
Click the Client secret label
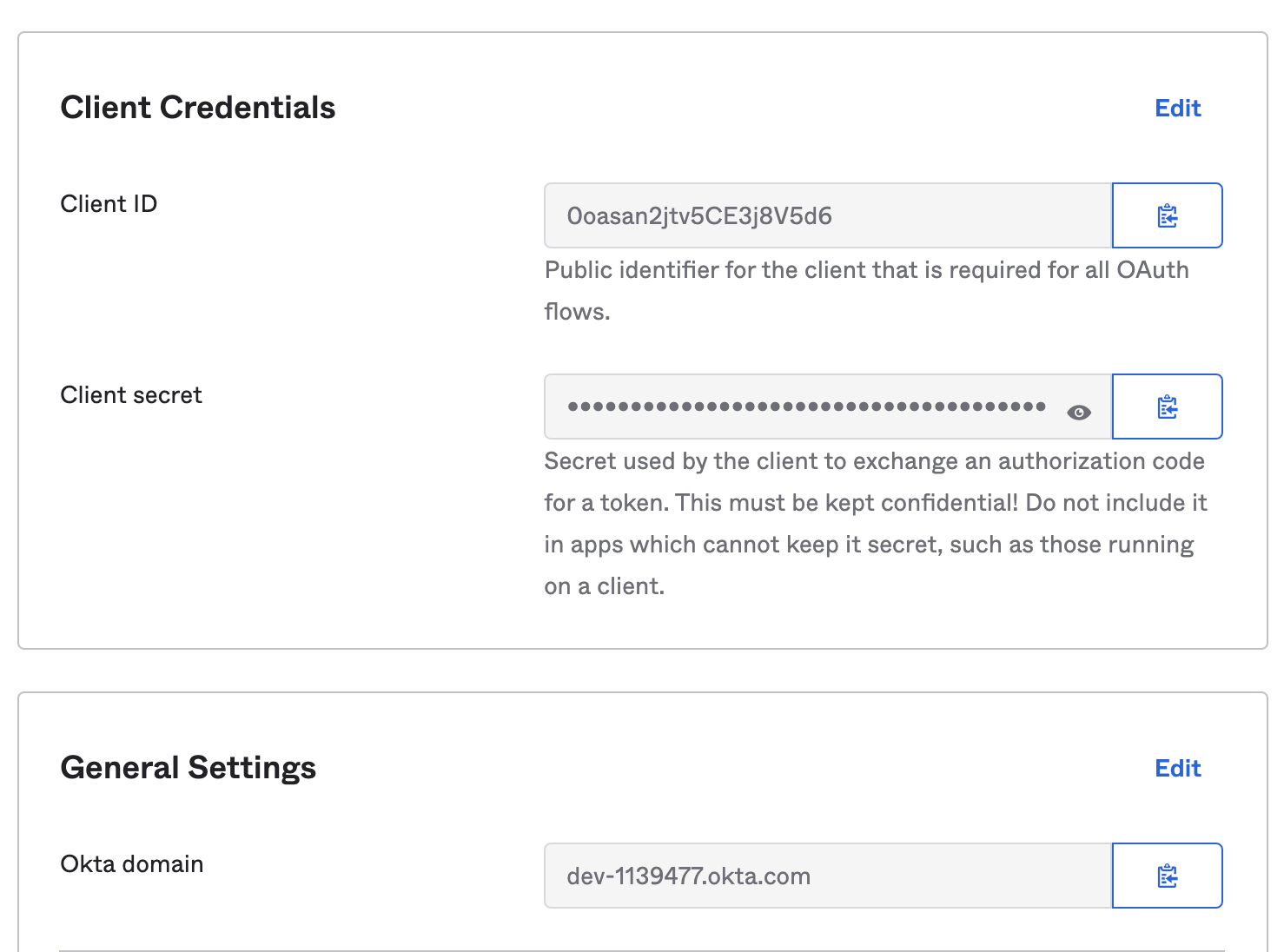131,395
